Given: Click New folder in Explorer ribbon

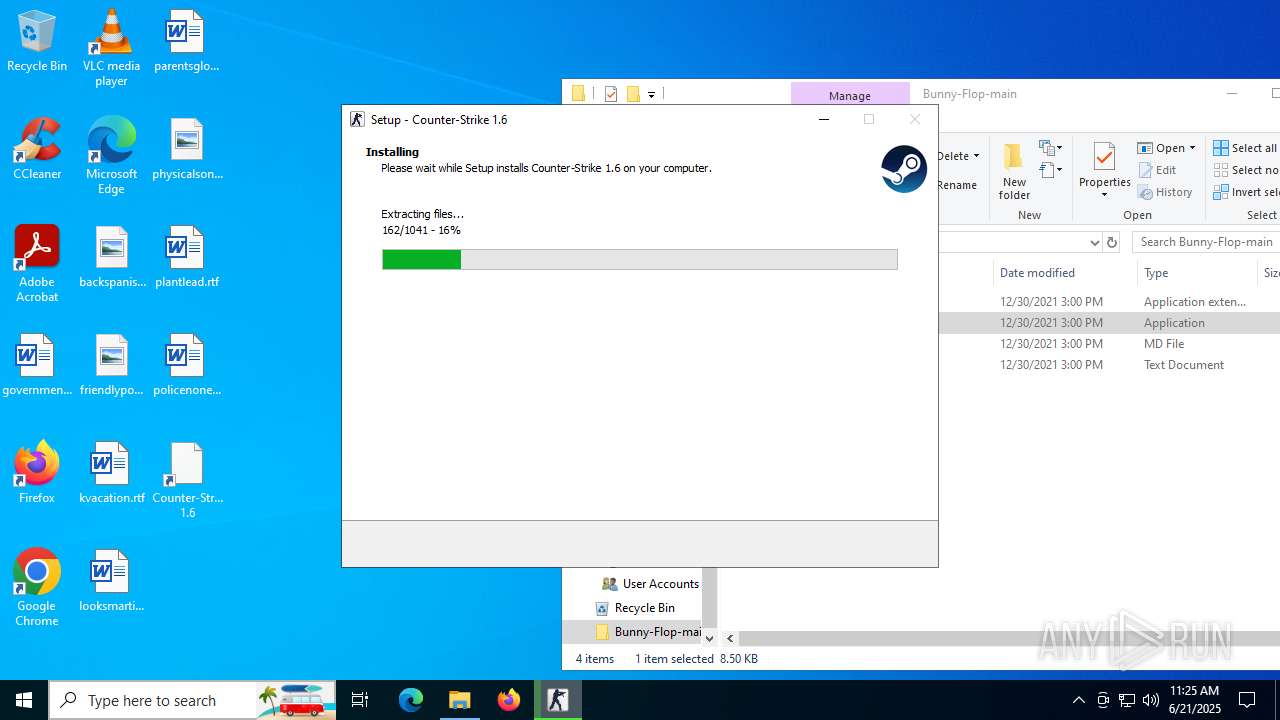Looking at the screenshot, I should pyautogui.click(x=1014, y=171).
